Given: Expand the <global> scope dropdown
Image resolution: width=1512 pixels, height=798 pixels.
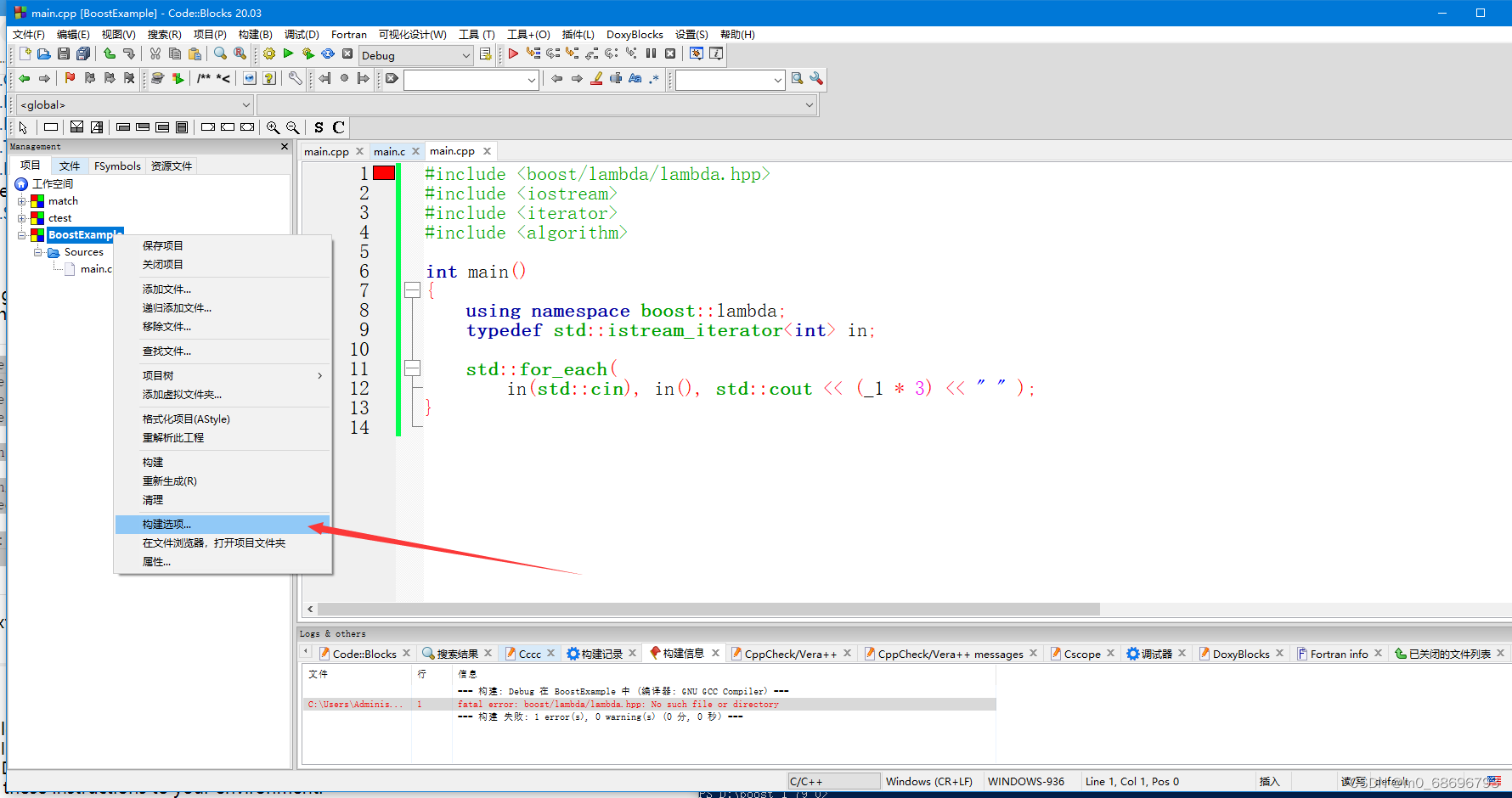Looking at the screenshot, I should click(x=245, y=104).
